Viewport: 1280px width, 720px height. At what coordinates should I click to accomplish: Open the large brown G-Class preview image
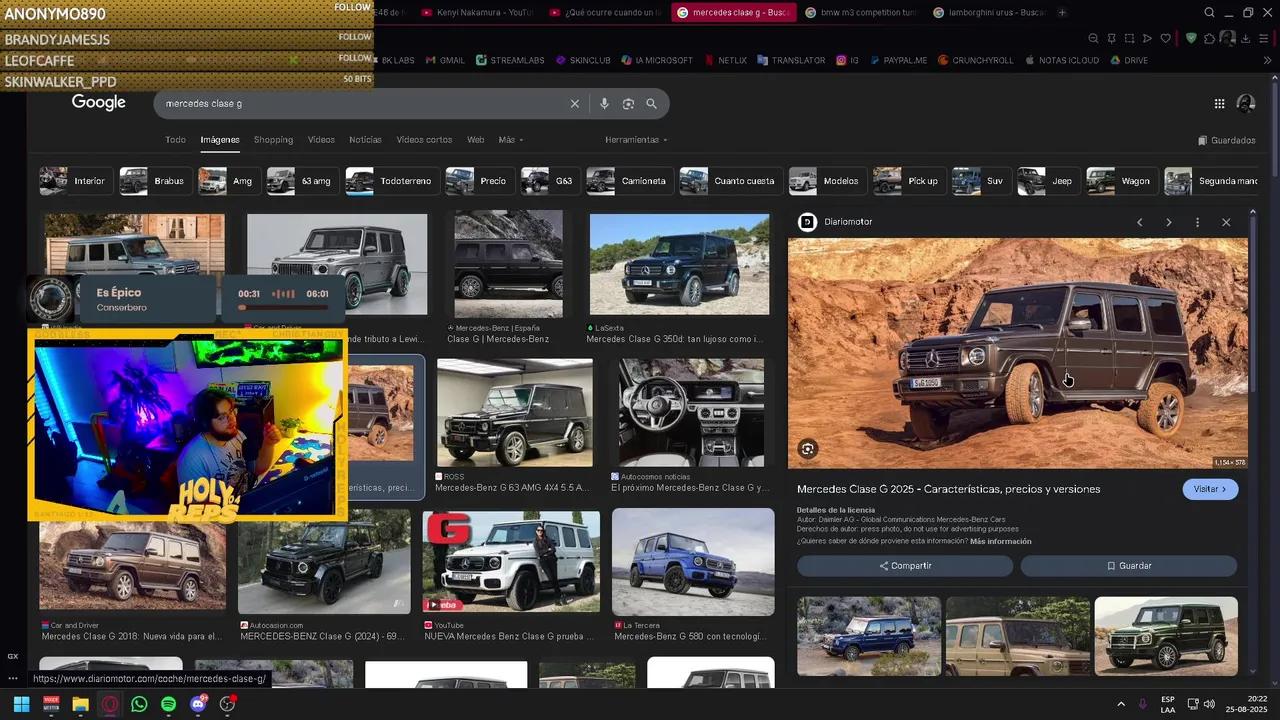tap(1018, 353)
